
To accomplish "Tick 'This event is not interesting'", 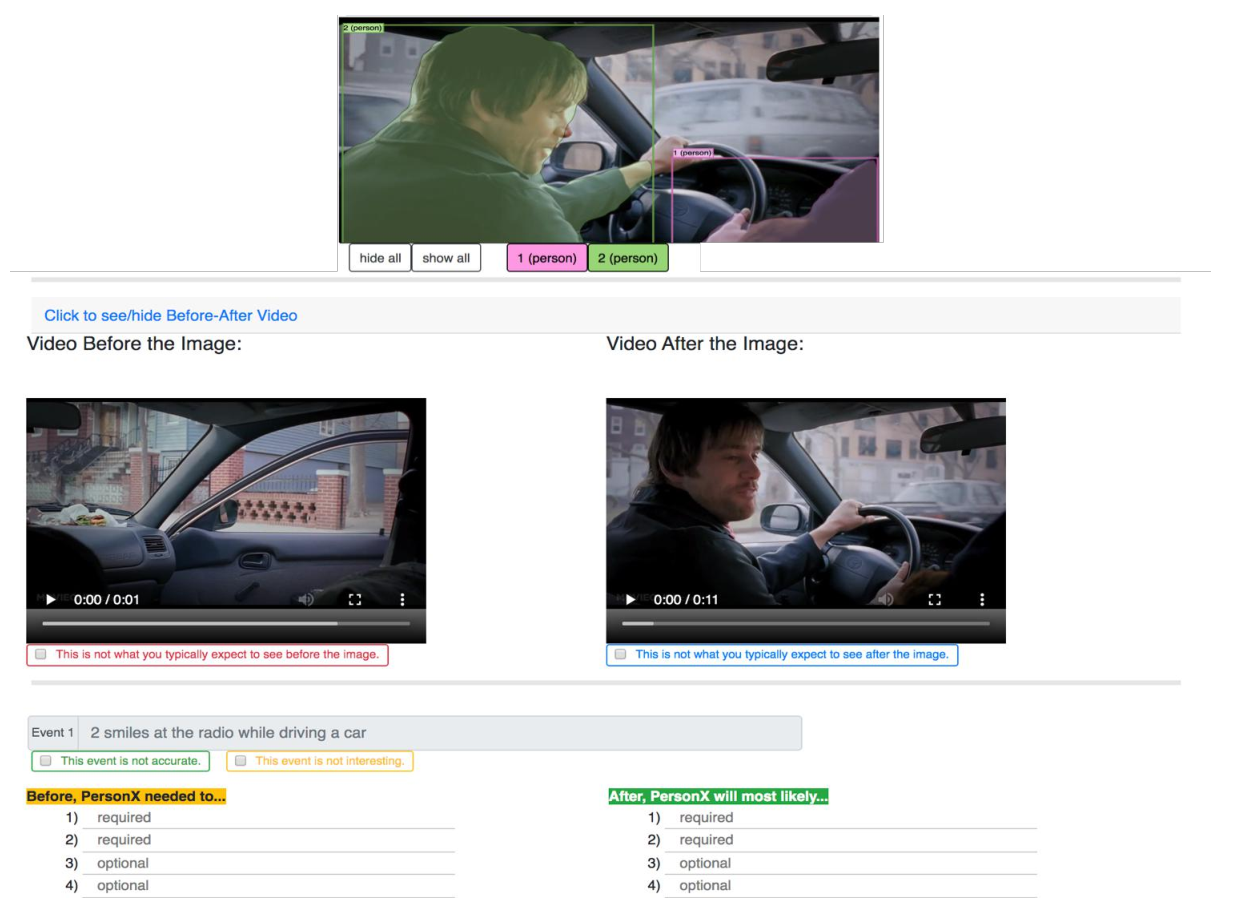I will [240, 761].
